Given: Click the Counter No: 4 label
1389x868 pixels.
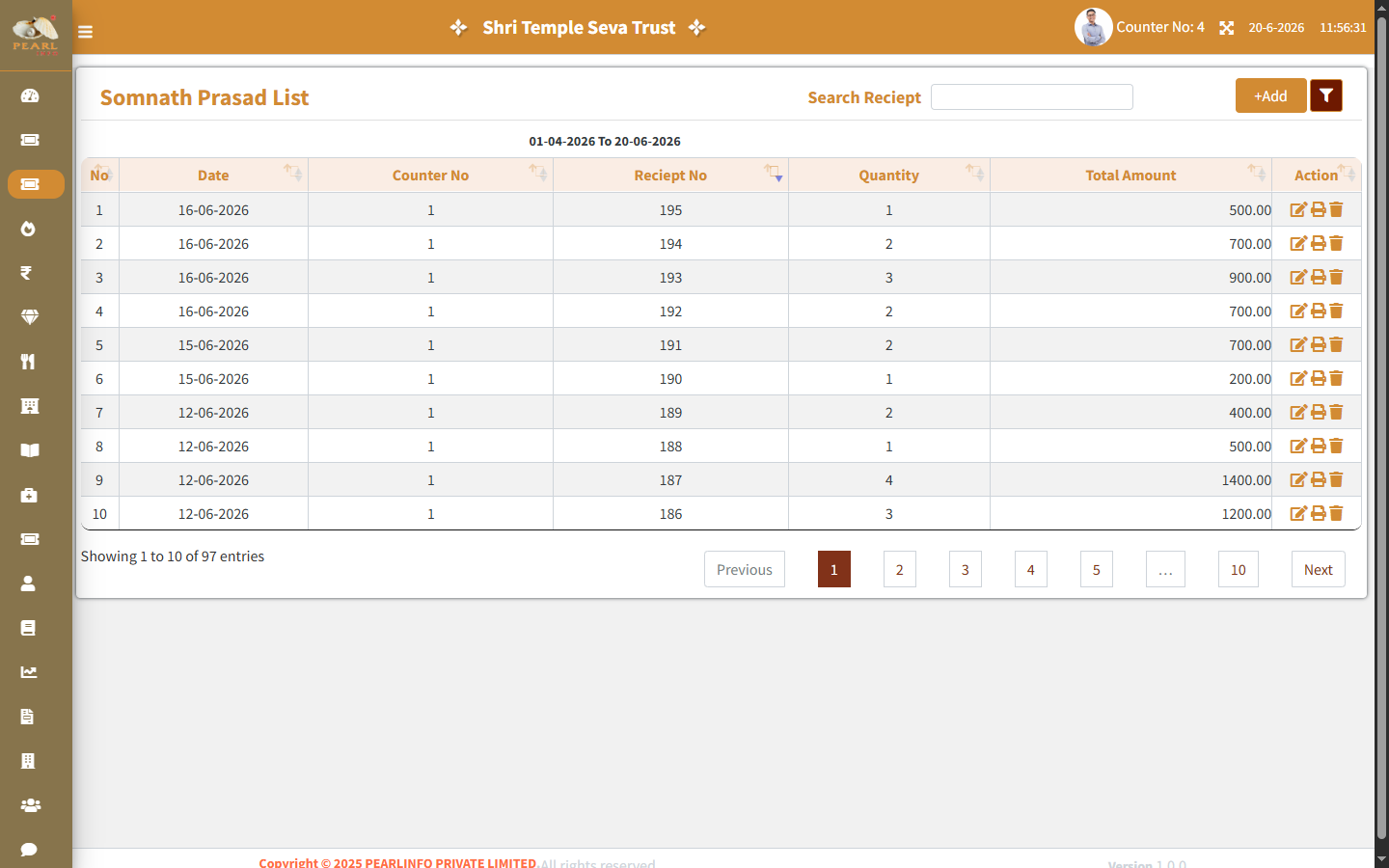Looking at the screenshot, I should point(1160,27).
